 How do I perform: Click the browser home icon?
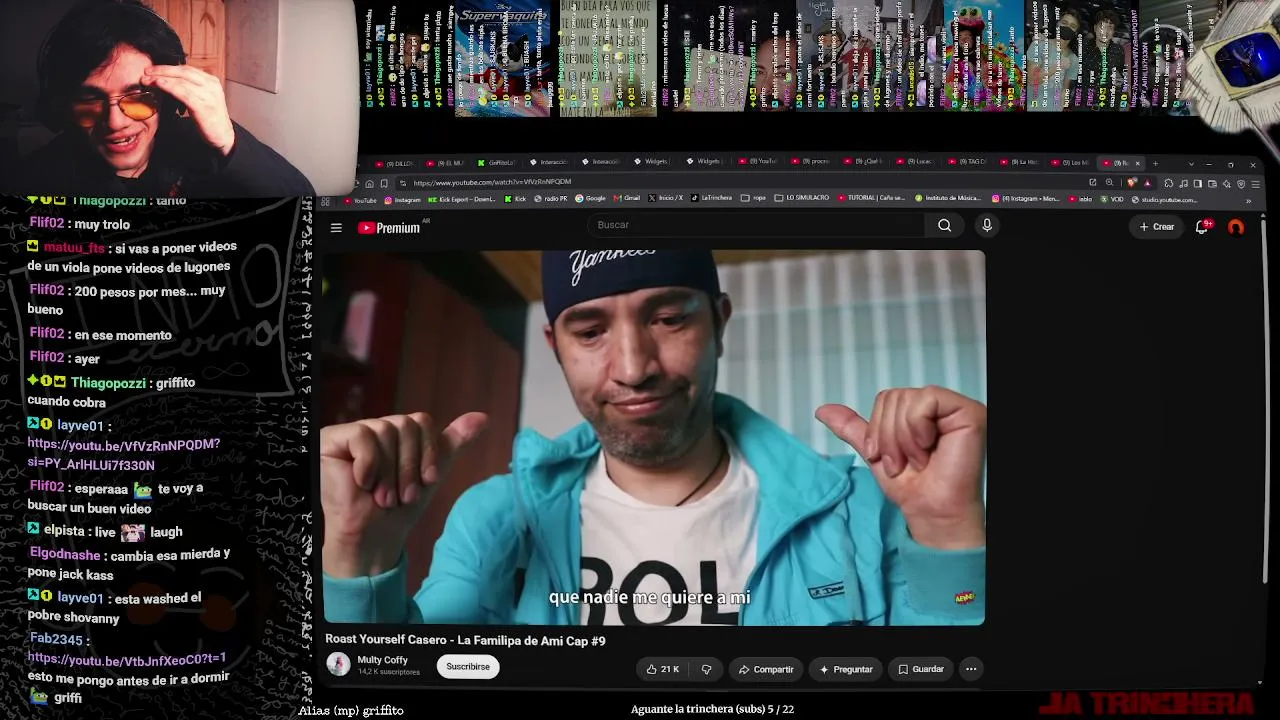[x=369, y=183]
